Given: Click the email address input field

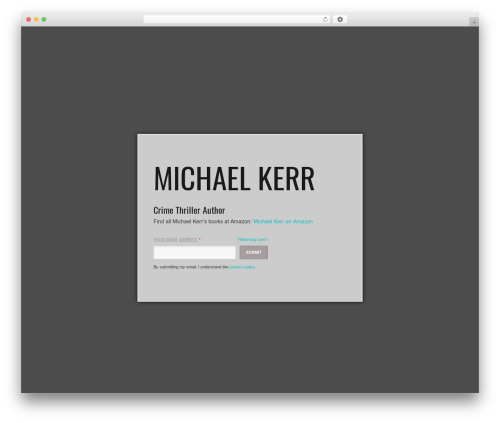Looking at the screenshot, I should [x=195, y=252].
